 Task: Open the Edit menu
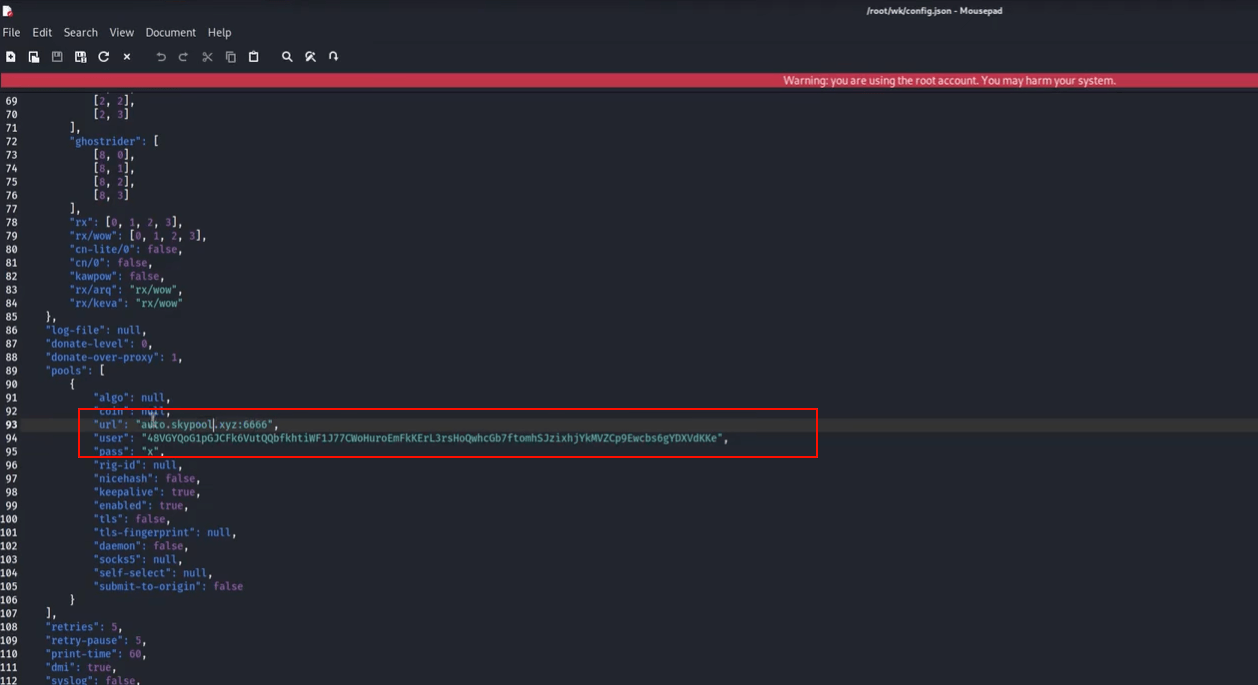point(42,32)
